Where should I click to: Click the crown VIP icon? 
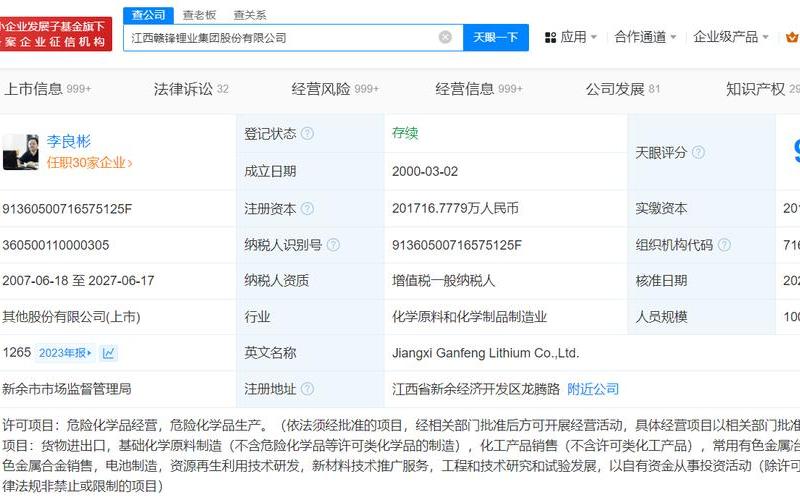(792, 37)
